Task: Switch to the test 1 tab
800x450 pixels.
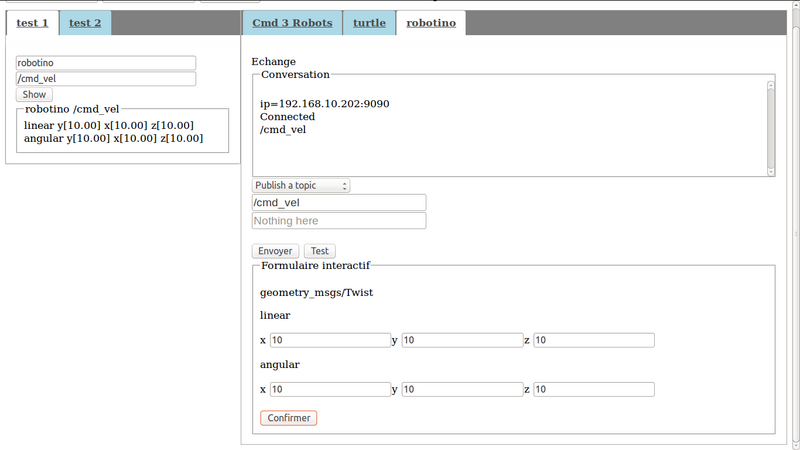Action: tap(32, 22)
